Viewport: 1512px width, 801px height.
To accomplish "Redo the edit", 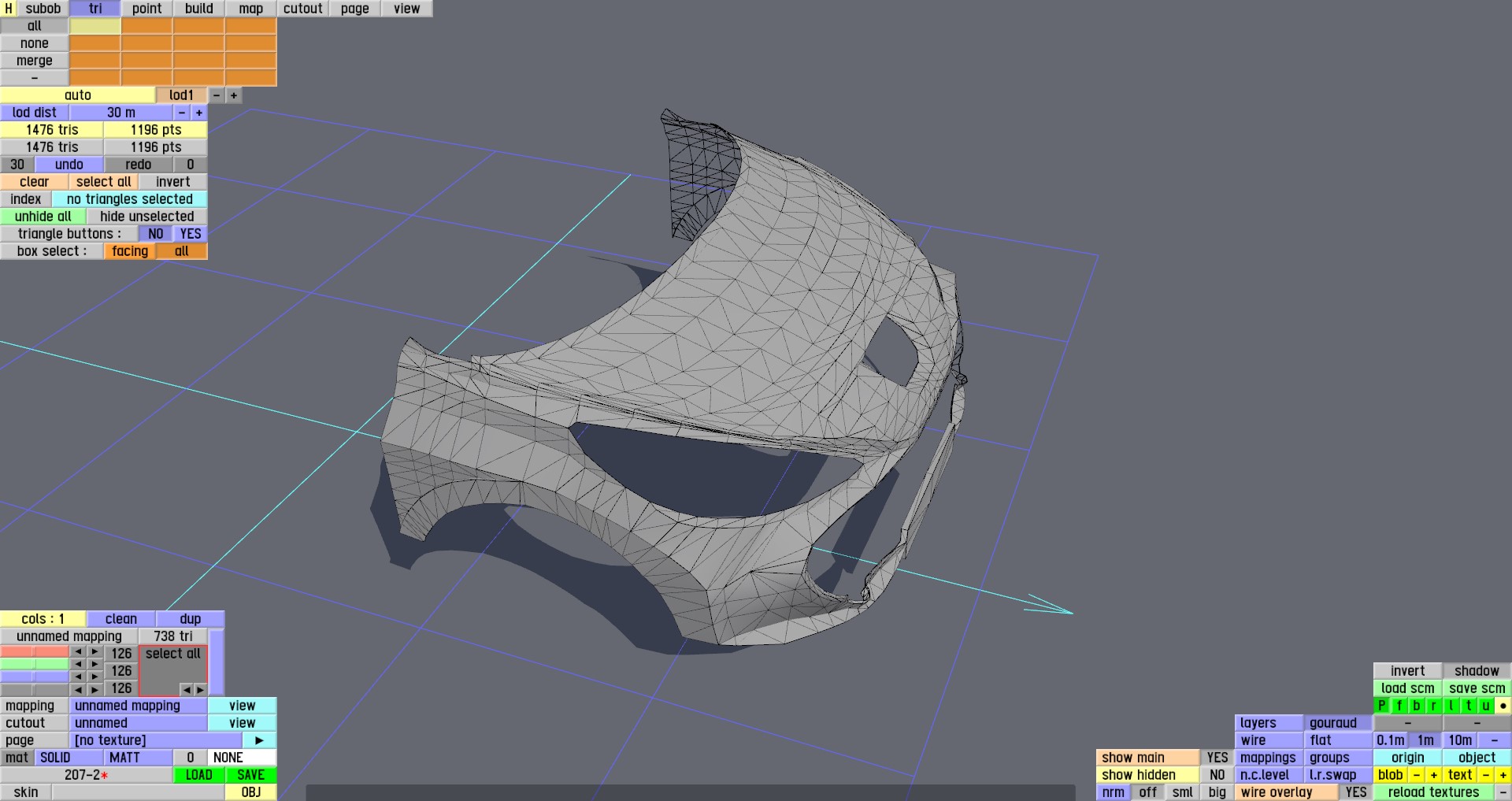I will pos(138,165).
